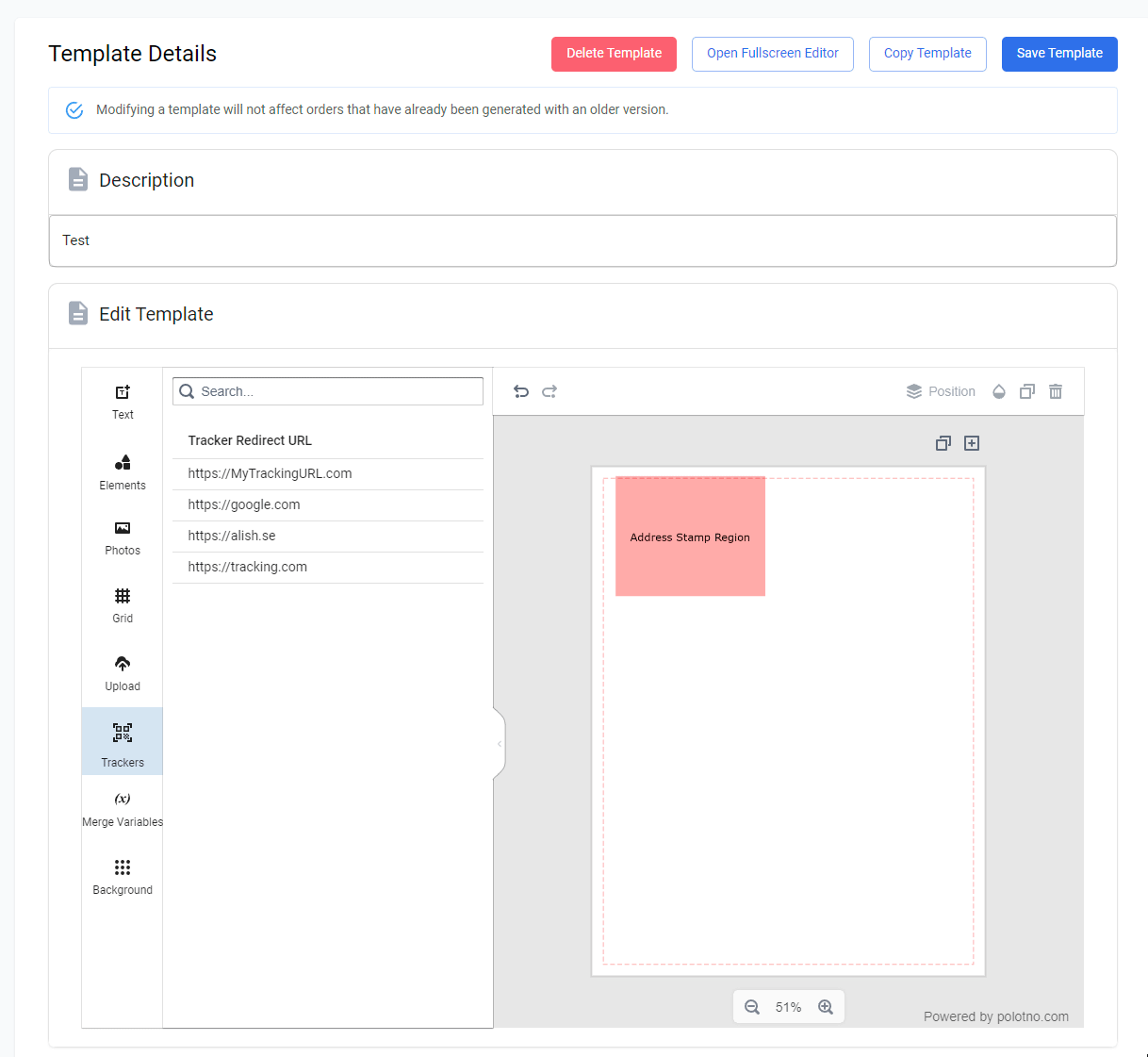Click the search magnifier icon
Viewport: 1148px width, 1057px height.
187,391
